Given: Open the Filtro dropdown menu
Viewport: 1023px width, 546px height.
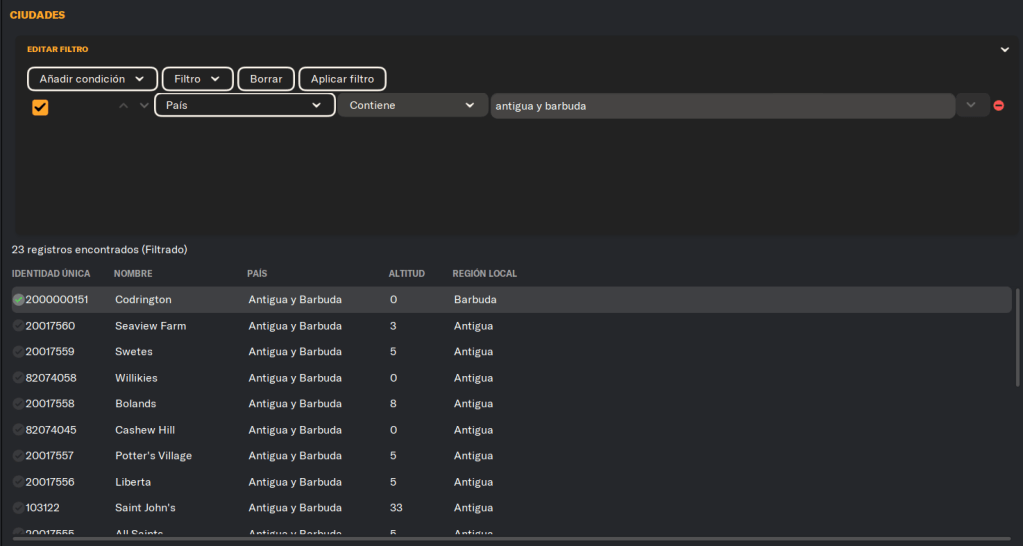Looking at the screenshot, I should [x=197, y=79].
